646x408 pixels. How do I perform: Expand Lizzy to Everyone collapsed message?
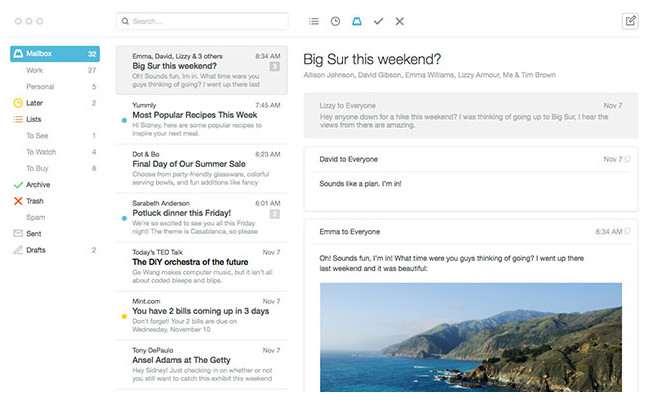tap(471, 115)
